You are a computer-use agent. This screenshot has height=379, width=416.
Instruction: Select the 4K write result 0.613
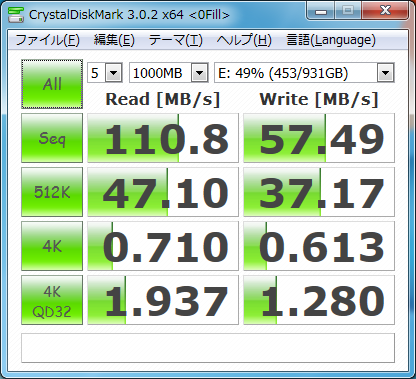click(x=319, y=246)
